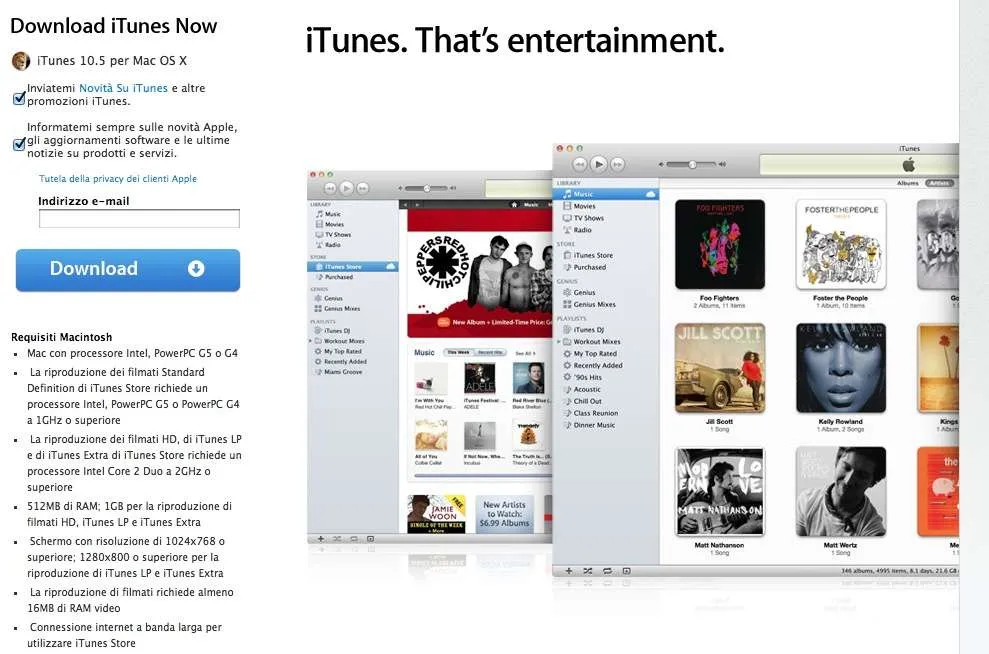Show the artwork viewer icon, front iTunes window
989x654 pixels.
(x=626, y=571)
